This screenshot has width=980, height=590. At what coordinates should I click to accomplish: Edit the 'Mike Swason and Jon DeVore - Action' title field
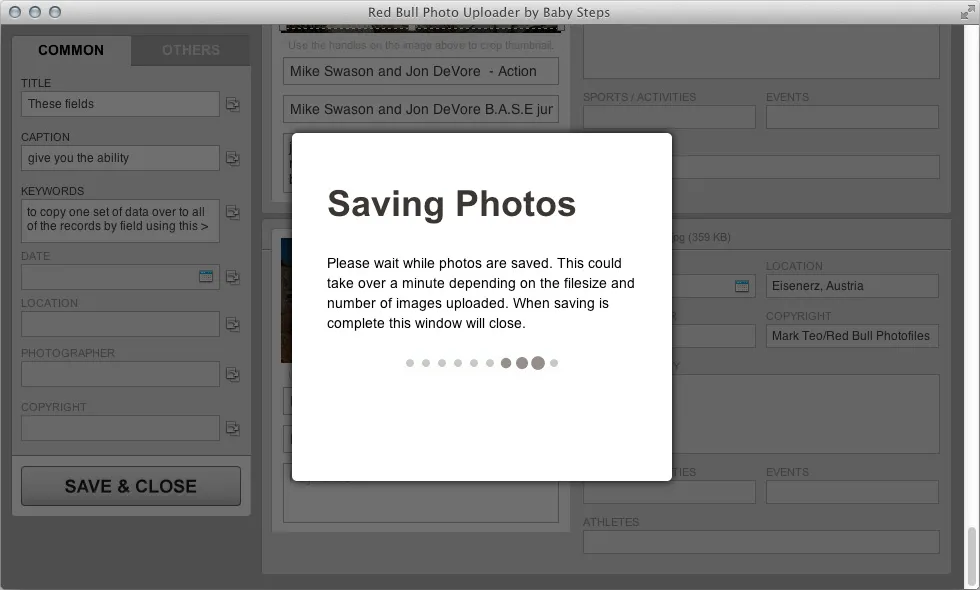421,71
